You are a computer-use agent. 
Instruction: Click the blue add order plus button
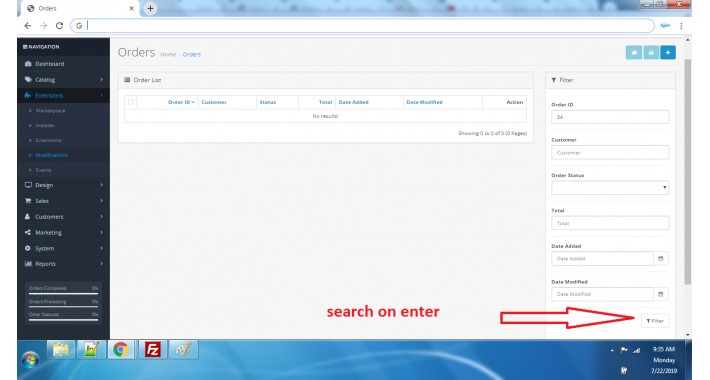coord(668,53)
